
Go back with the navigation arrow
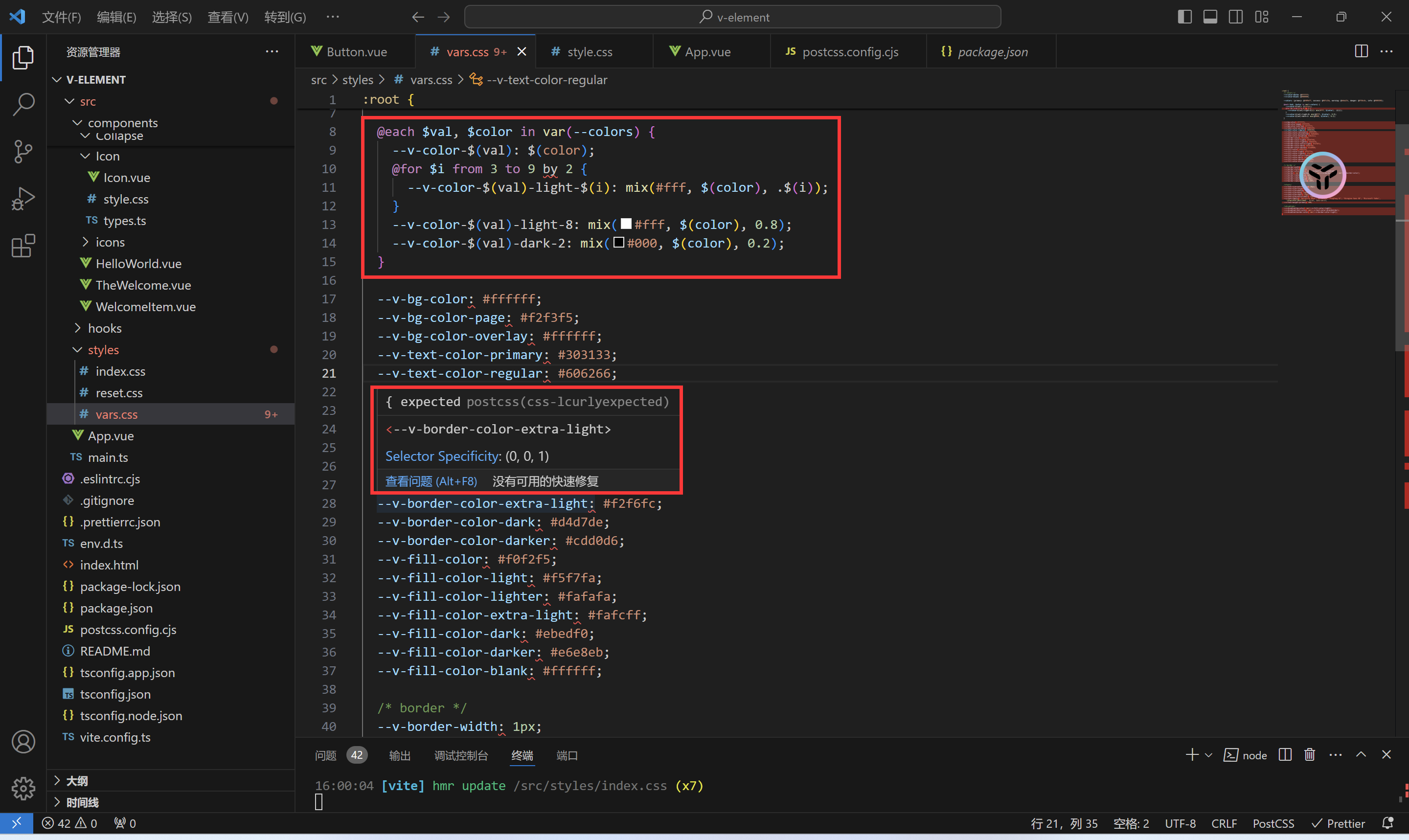point(418,17)
